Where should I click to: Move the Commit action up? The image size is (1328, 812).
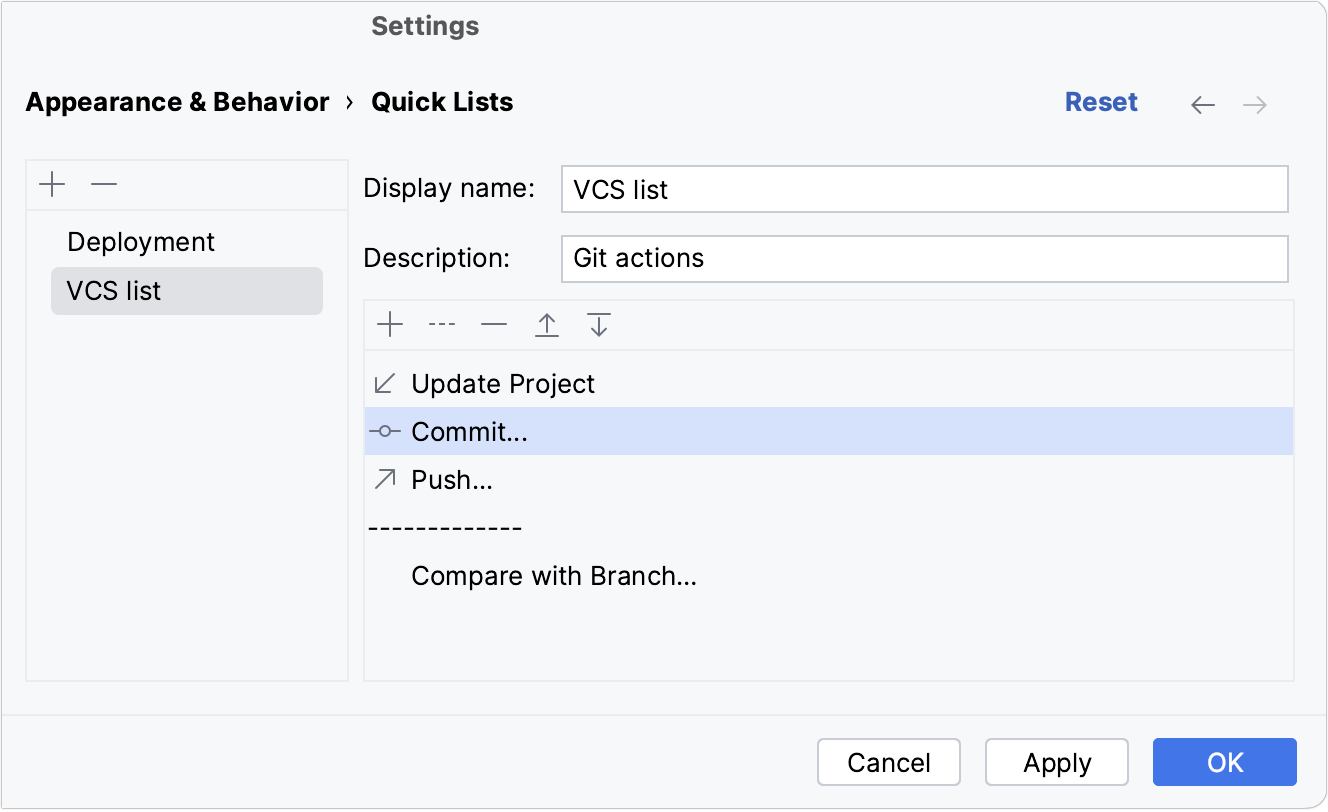coord(546,324)
